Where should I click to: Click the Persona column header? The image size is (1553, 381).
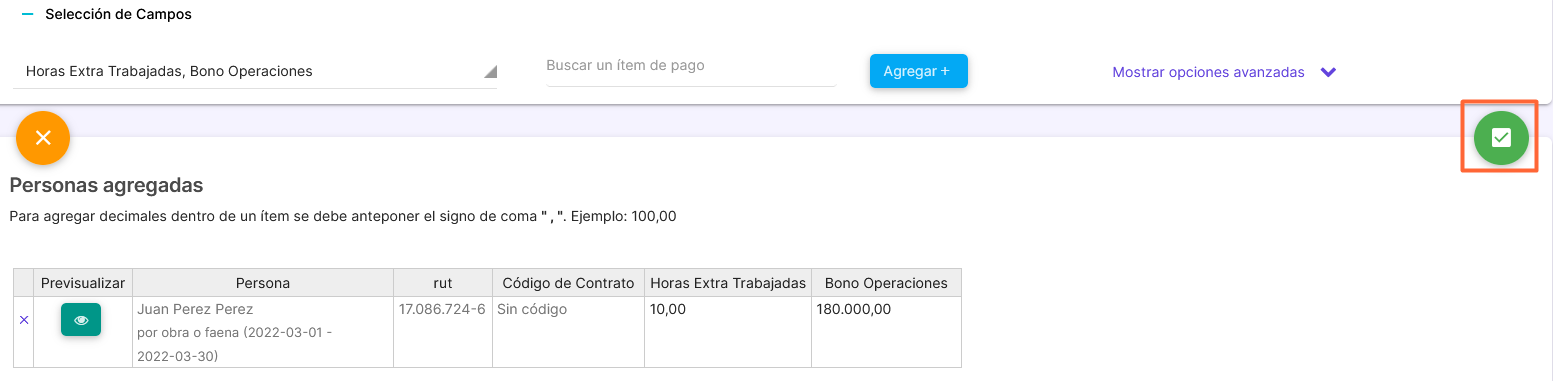tap(263, 283)
